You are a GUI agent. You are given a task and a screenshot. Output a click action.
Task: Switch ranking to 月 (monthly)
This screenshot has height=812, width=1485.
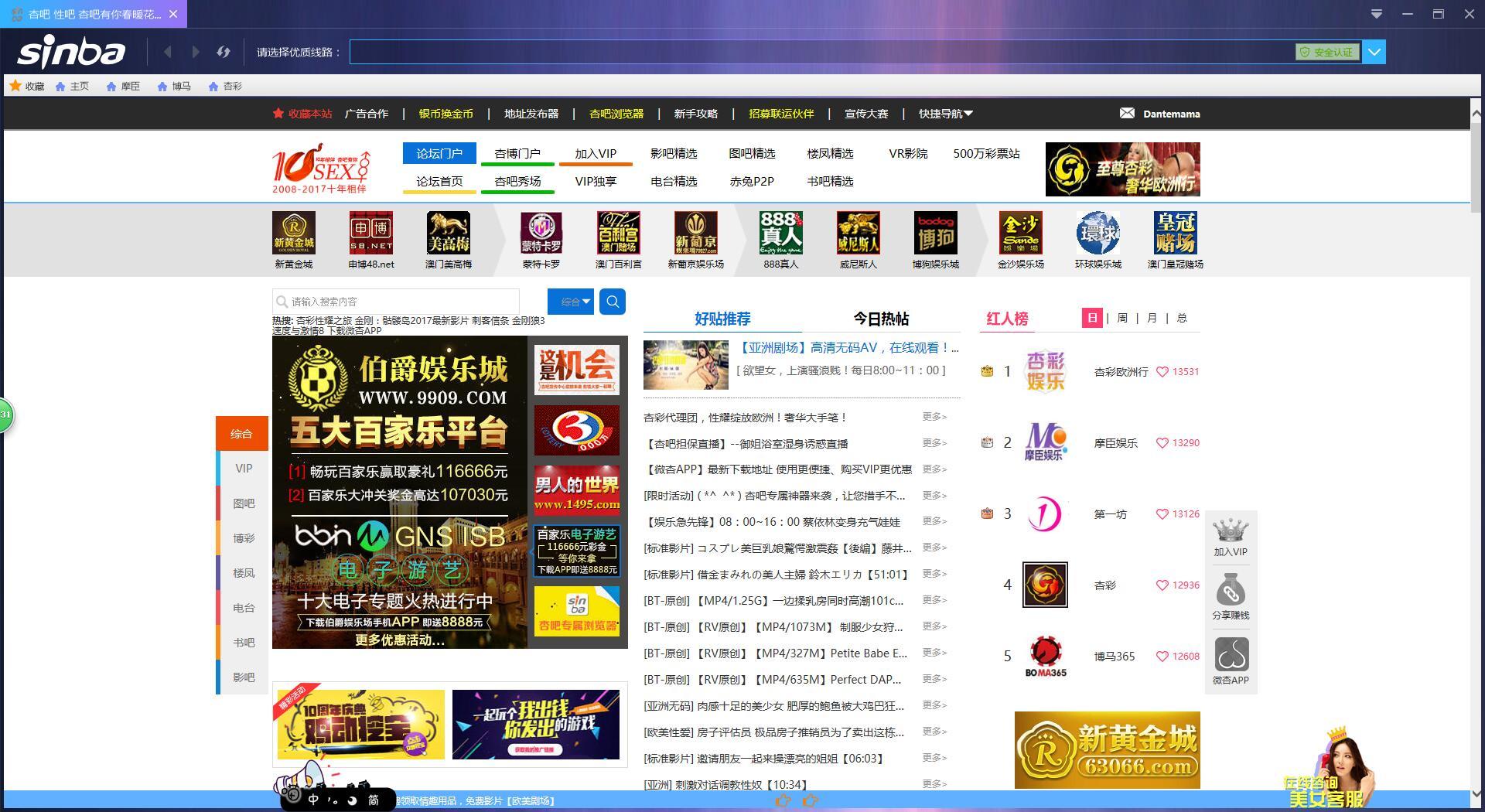click(x=1152, y=318)
